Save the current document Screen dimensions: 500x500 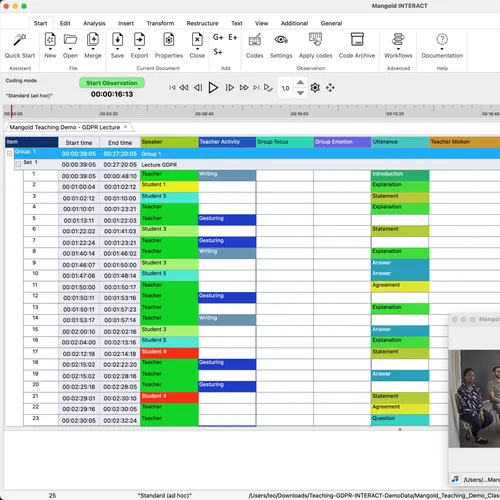(x=117, y=40)
